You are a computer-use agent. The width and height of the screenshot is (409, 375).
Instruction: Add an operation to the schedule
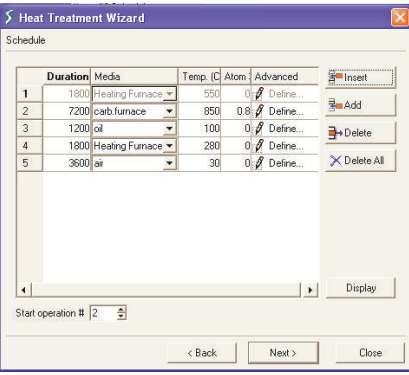point(360,105)
